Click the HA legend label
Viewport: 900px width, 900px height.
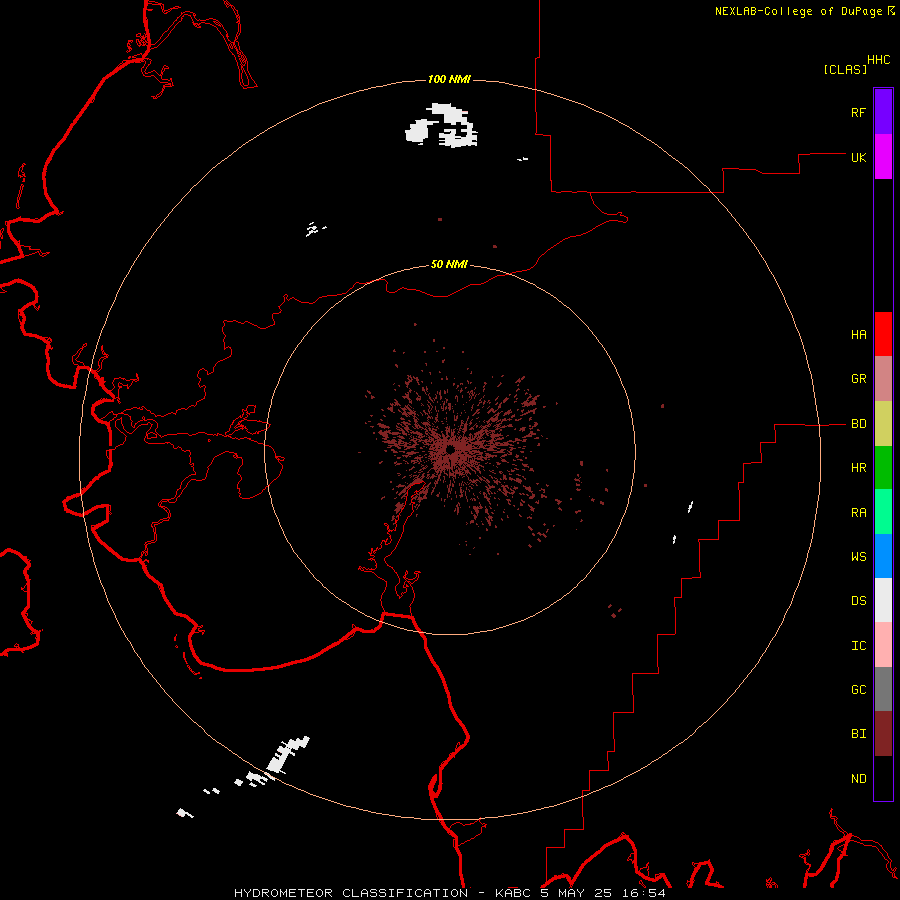click(858, 335)
